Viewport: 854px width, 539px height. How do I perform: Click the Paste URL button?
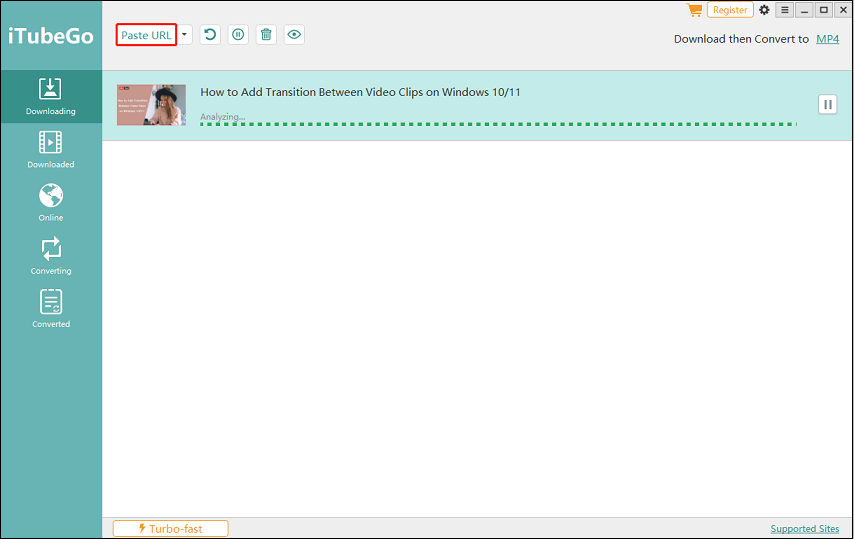[x=146, y=35]
